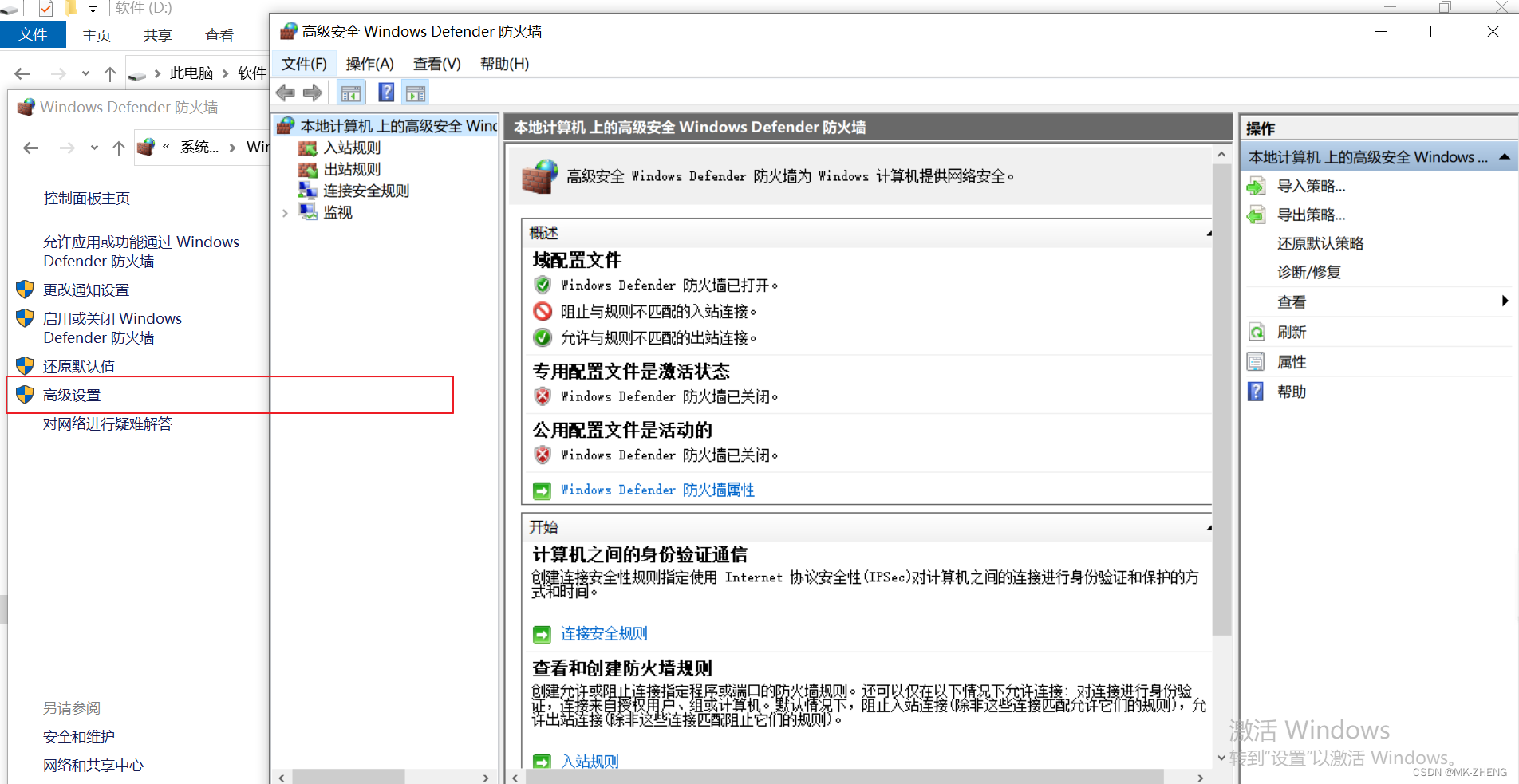Open 控制面板主页 link
The width and height of the screenshot is (1519, 784).
pyautogui.click(x=86, y=198)
